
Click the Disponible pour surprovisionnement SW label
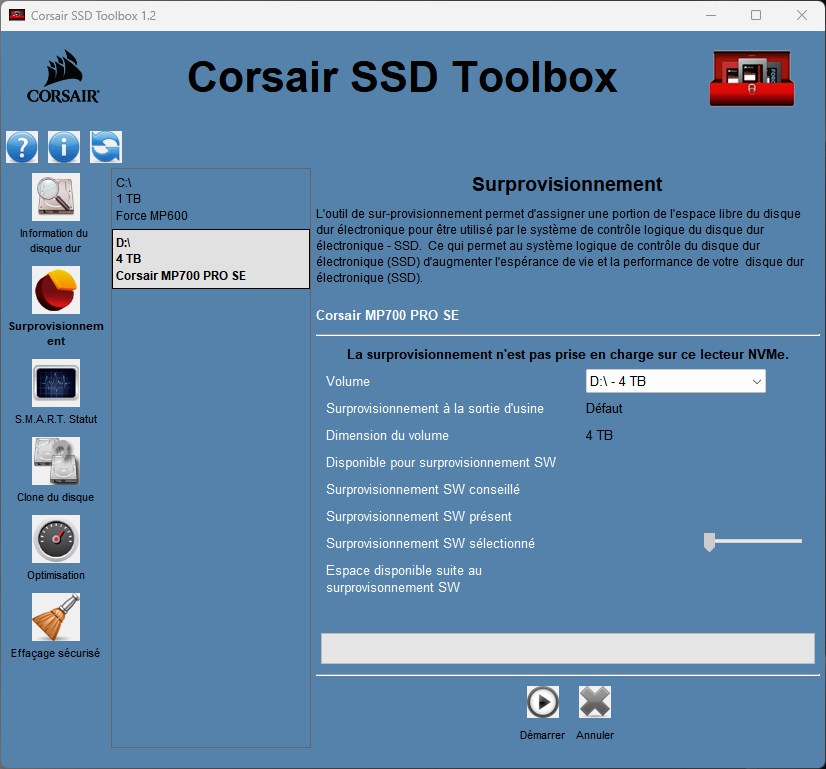point(441,462)
